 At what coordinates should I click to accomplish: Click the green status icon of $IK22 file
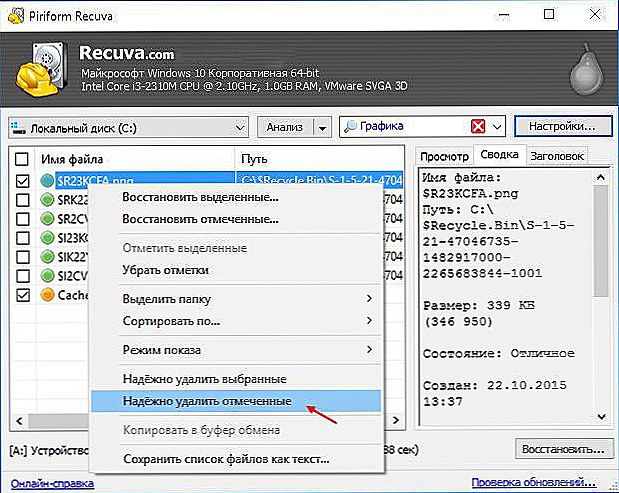47,257
